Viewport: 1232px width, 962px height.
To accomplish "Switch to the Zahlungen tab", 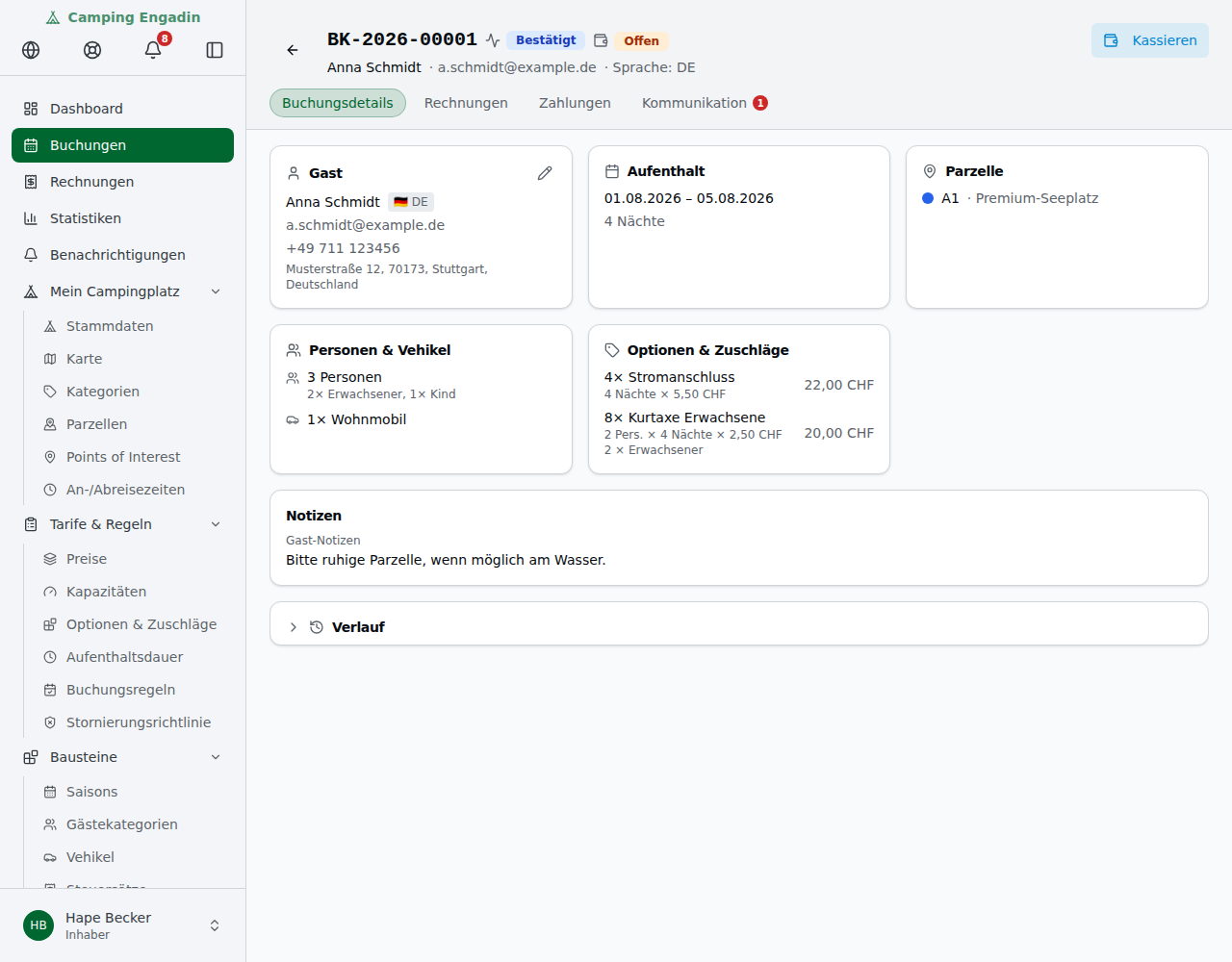I will 575,103.
